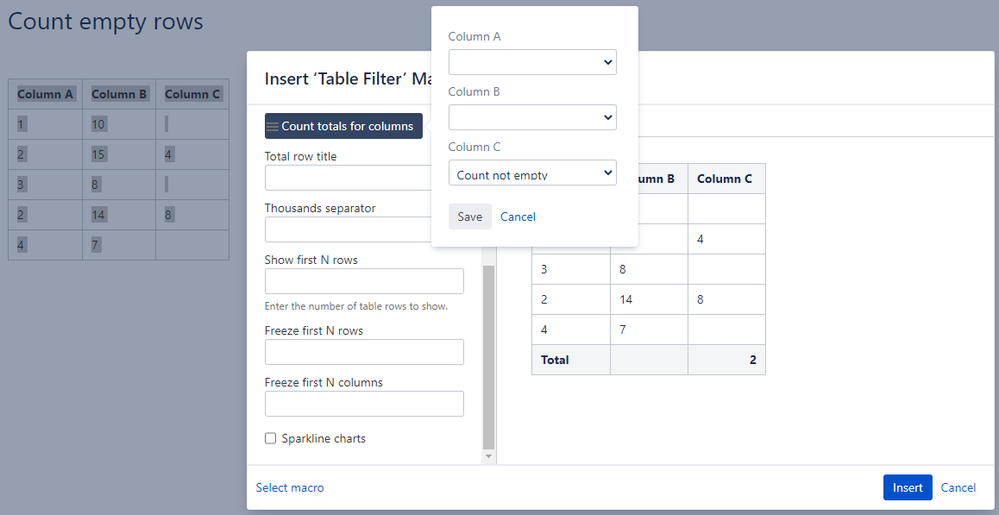Image resolution: width=999 pixels, height=515 pixels.
Task: Open the Column A dropdown
Action: (533, 62)
